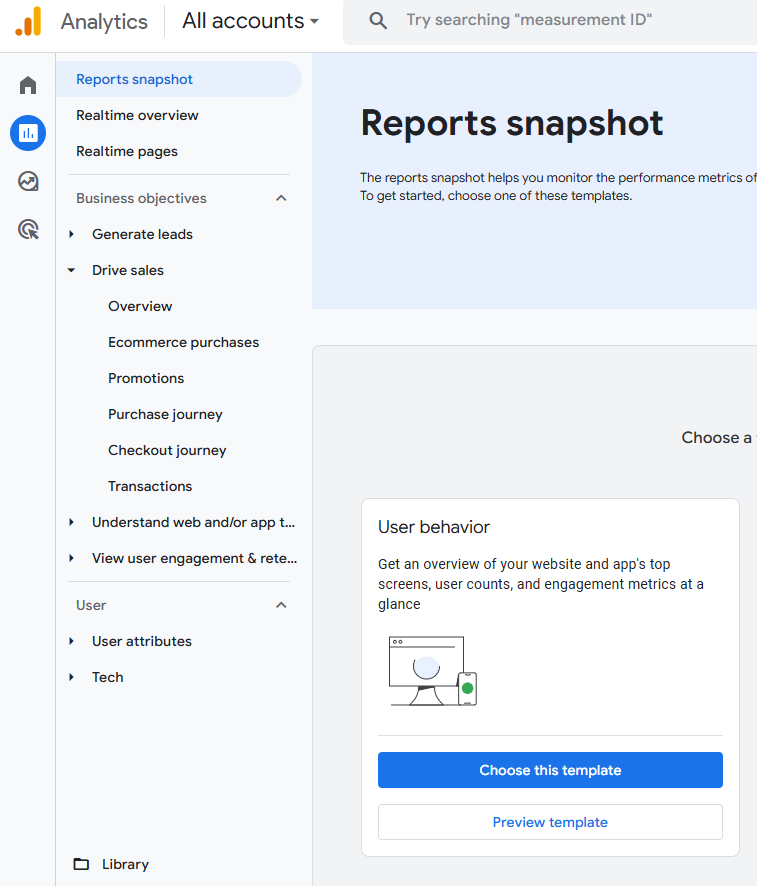The width and height of the screenshot is (757, 886).
Task: Open Promotions report
Action: (x=146, y=379)
